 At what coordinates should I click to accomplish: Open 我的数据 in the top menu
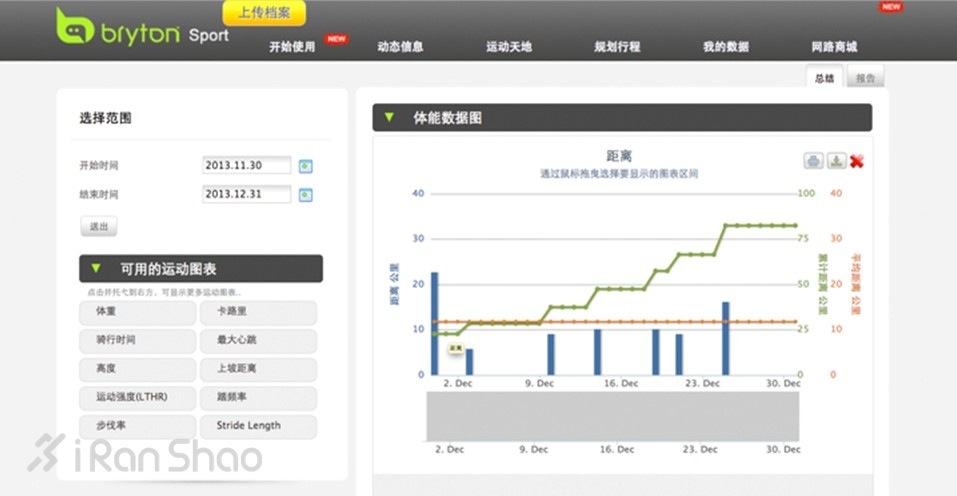coord(726,47)
